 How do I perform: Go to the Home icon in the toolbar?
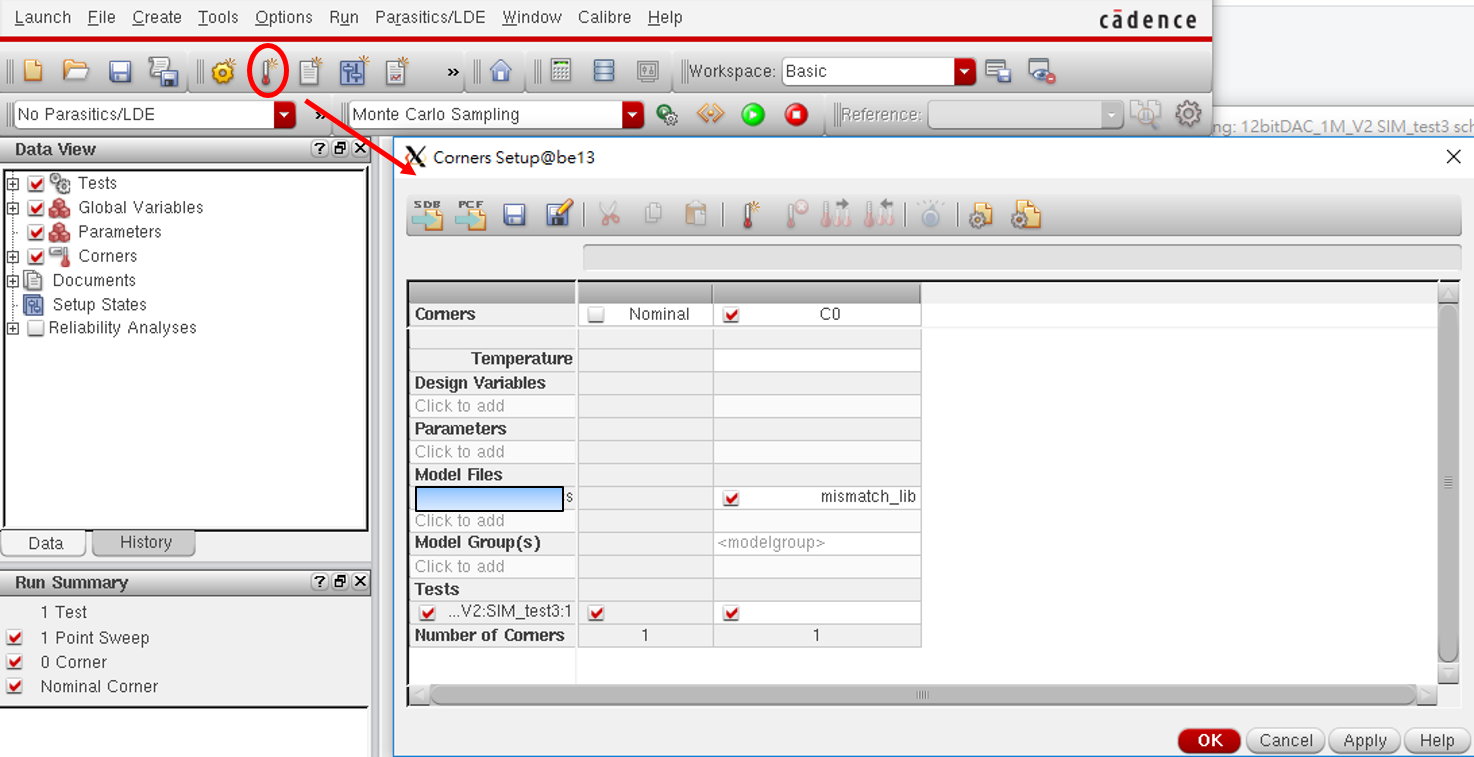[x=501, y=71]
